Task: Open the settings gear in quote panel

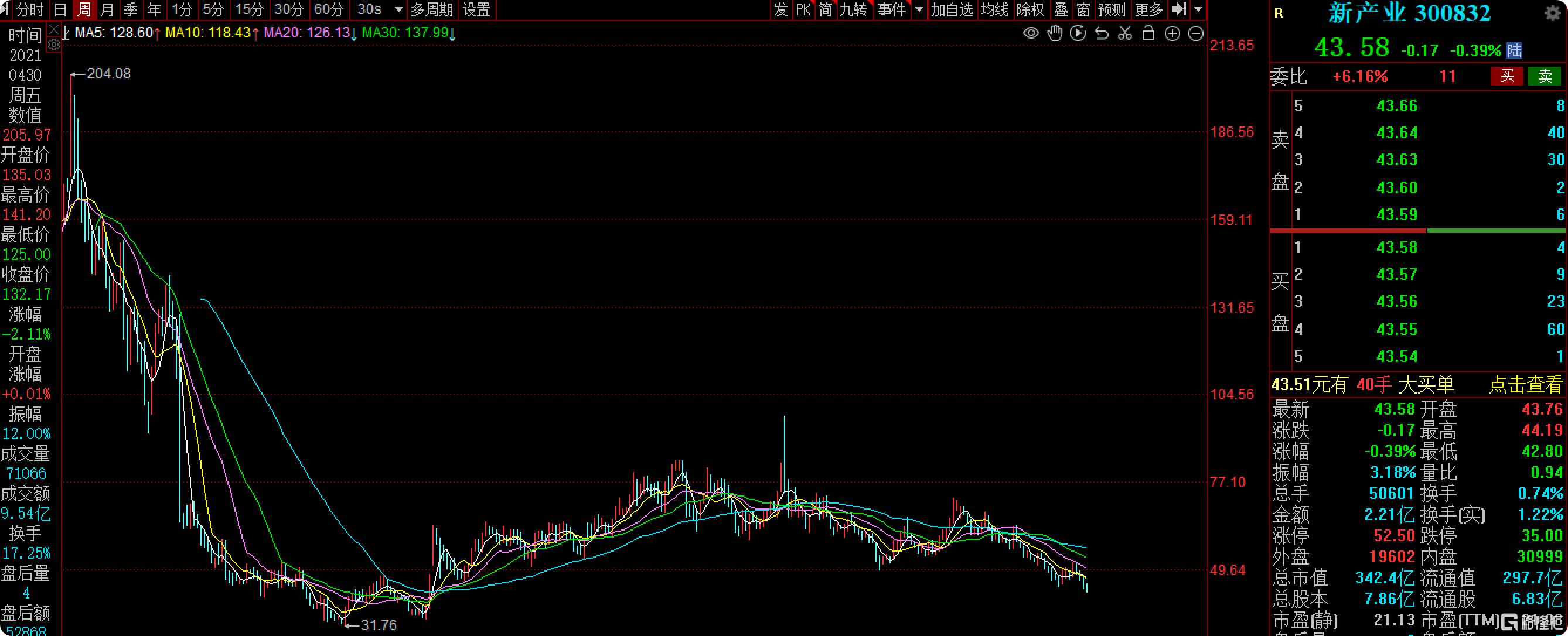Action: 1553,13
